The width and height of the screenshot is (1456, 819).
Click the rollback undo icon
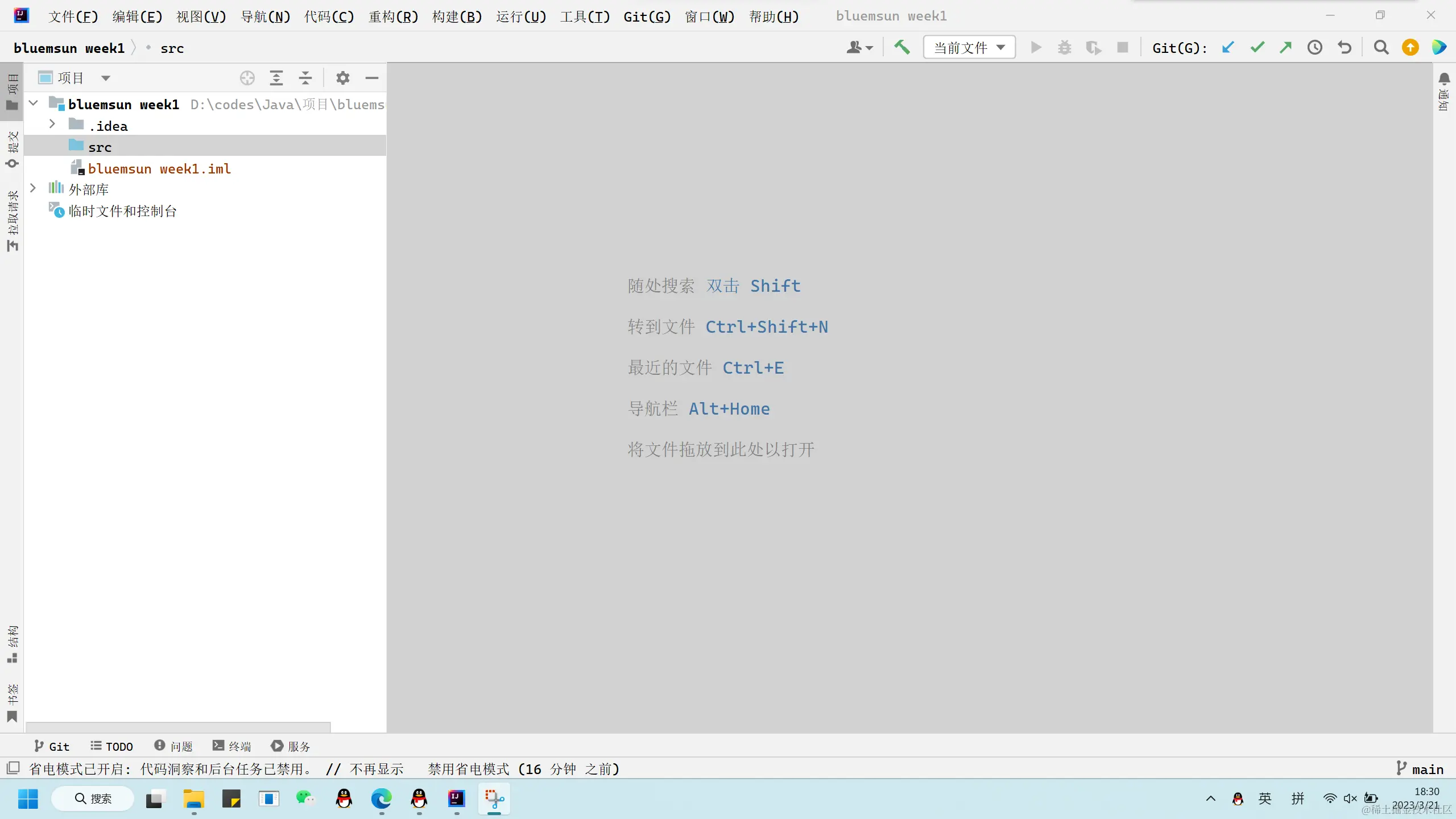(1345, 47)
